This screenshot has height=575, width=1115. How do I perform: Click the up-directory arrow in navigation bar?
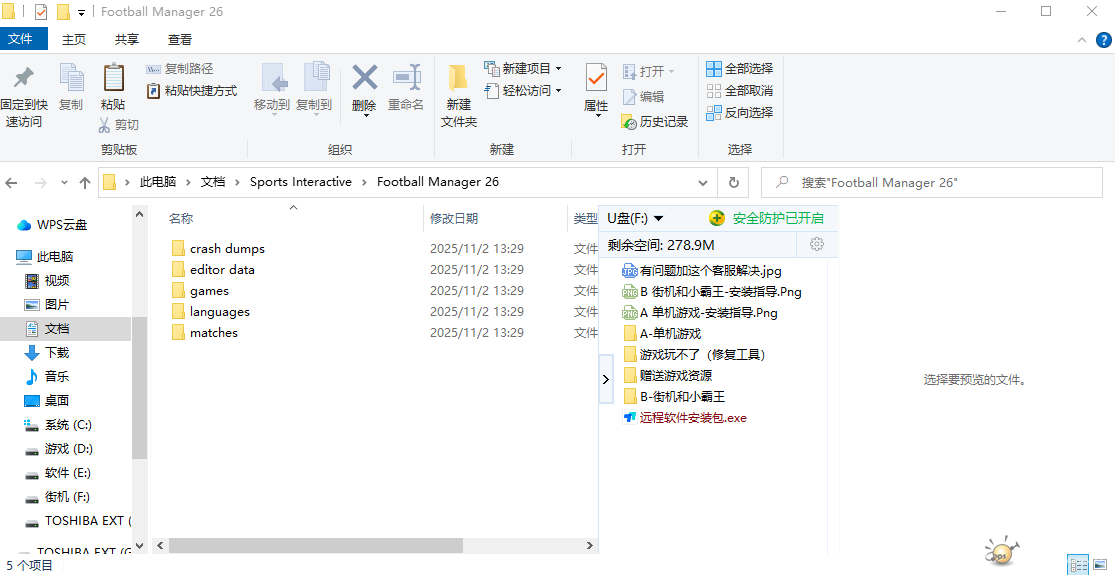tap(85, 183)
